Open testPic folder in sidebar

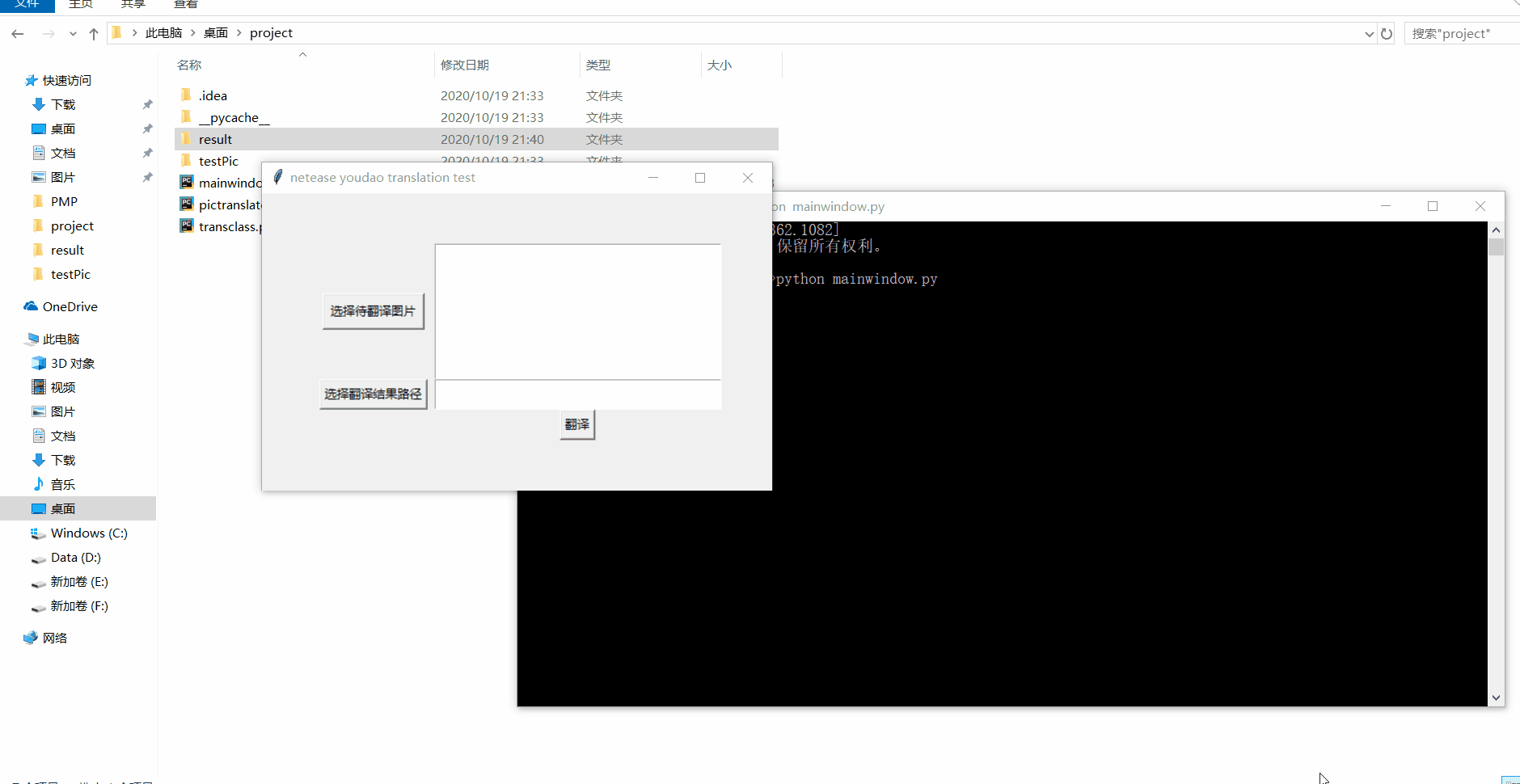70,274
